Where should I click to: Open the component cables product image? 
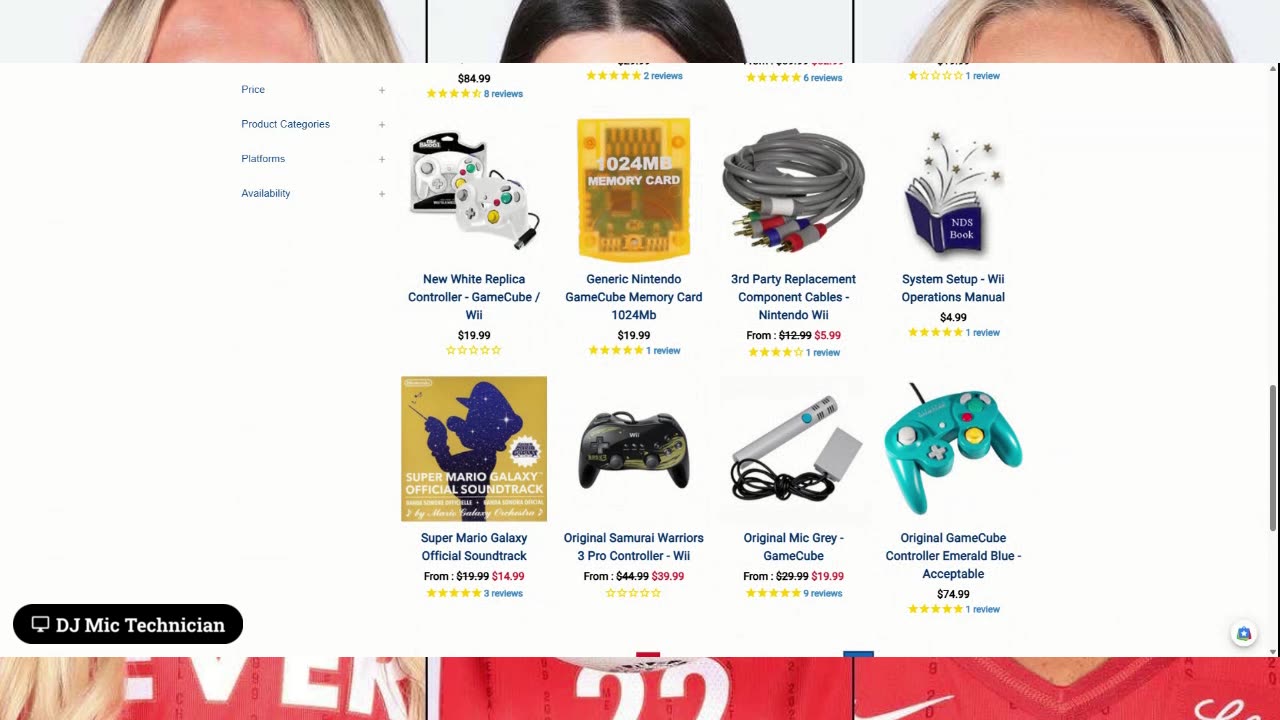click(x=793, y=190)
